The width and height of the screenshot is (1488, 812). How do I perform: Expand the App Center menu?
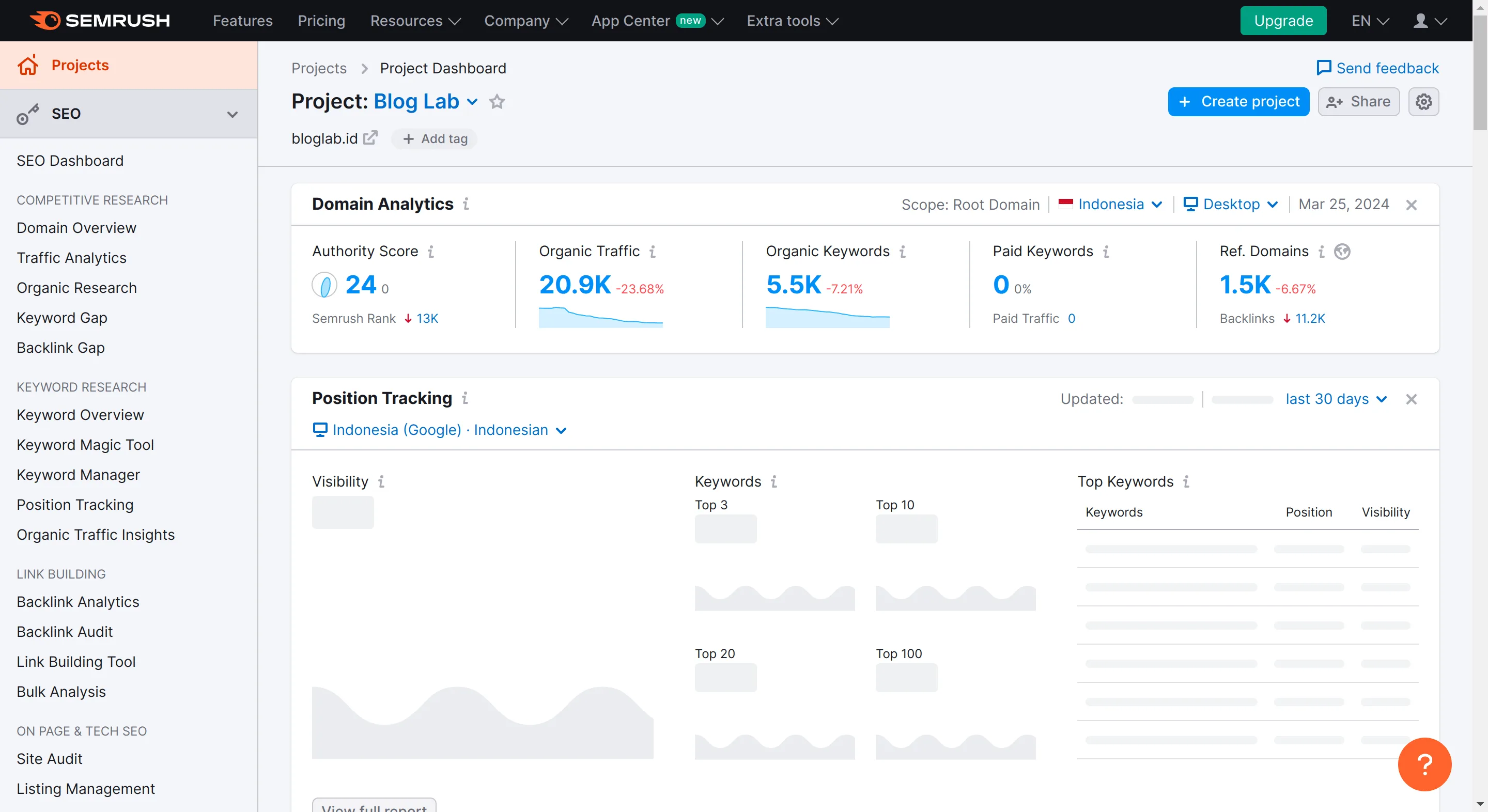[657, 21]
